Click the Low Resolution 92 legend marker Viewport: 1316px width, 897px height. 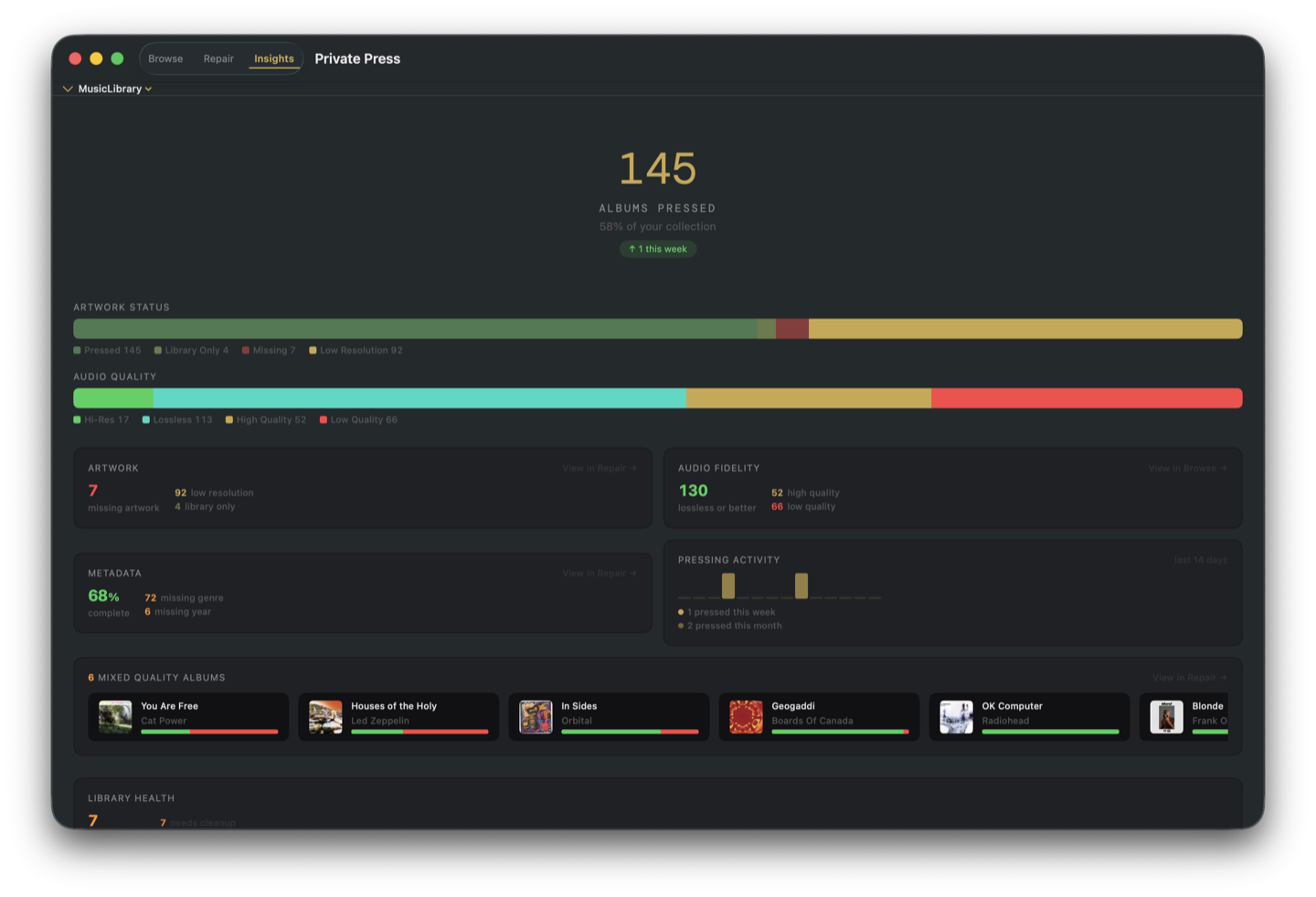tap(312, 350)
